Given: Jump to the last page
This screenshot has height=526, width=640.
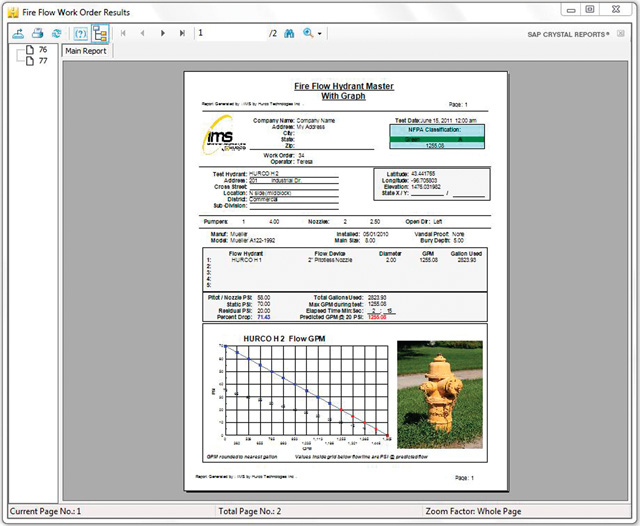Looking at the screenshot, I should tap(181, 33).
